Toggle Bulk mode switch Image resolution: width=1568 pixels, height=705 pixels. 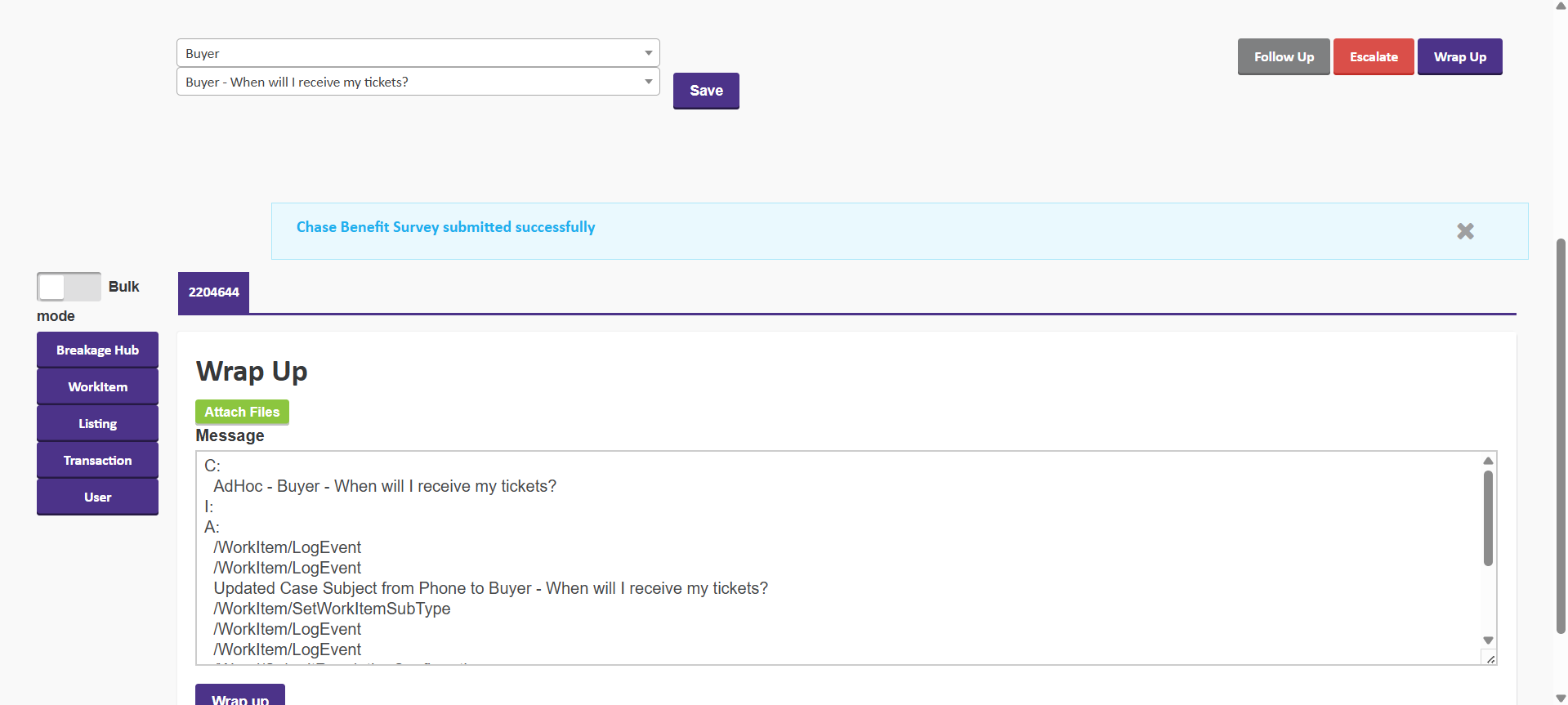[x=69, y=287]
